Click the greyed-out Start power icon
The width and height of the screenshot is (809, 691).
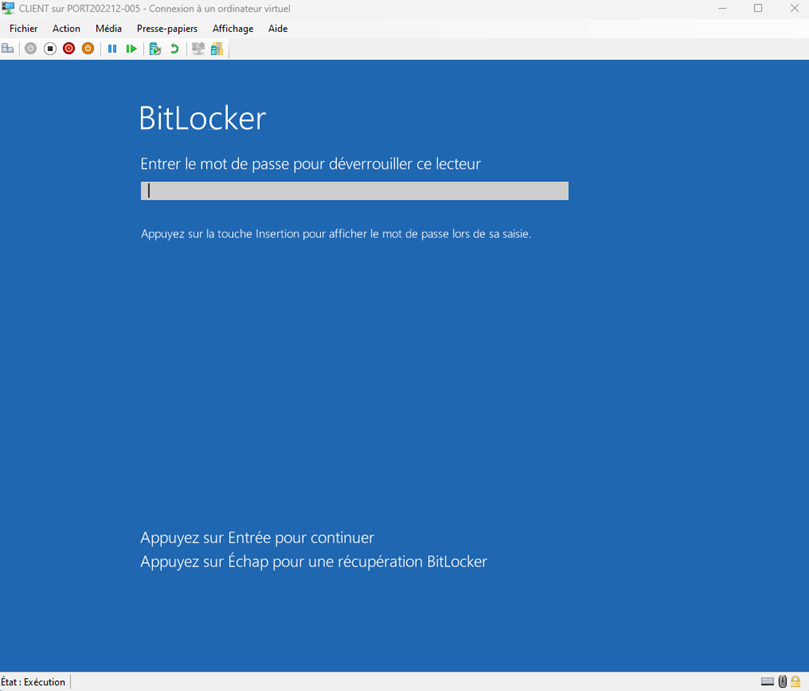tap(31, 49)
